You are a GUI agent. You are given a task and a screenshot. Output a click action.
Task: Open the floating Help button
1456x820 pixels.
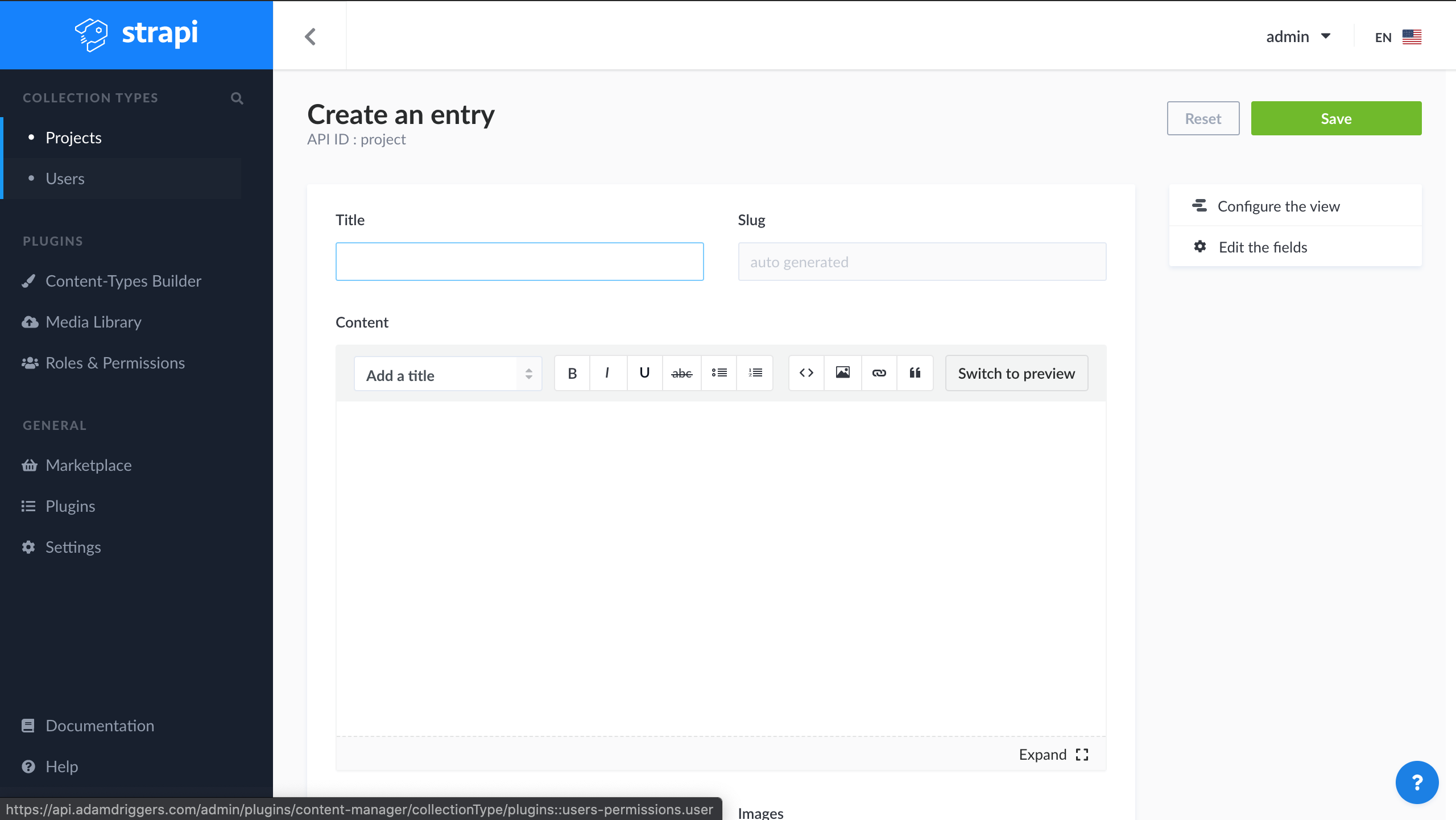pyautogui.click(x=1417, y=782)
